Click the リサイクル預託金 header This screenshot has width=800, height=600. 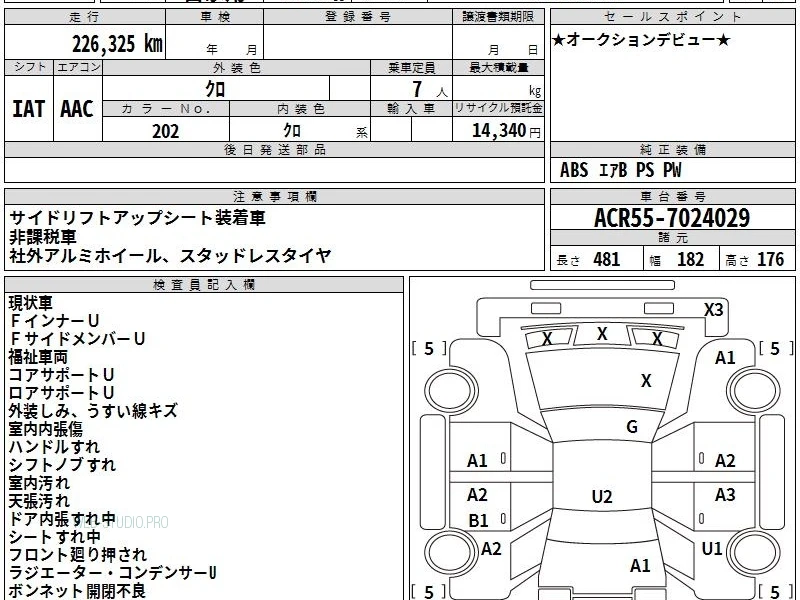pos(498,109)
